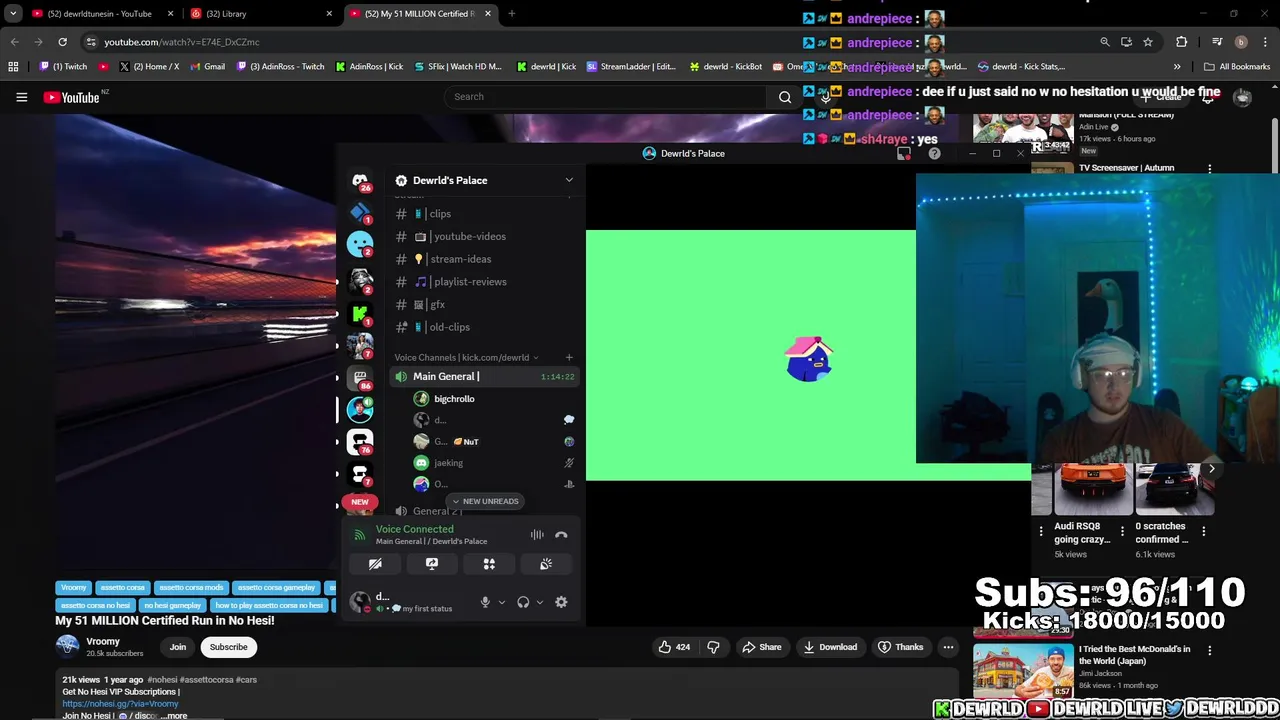
Task: Show more hidden bookmarks chevron
Action: pos(1177,67)
